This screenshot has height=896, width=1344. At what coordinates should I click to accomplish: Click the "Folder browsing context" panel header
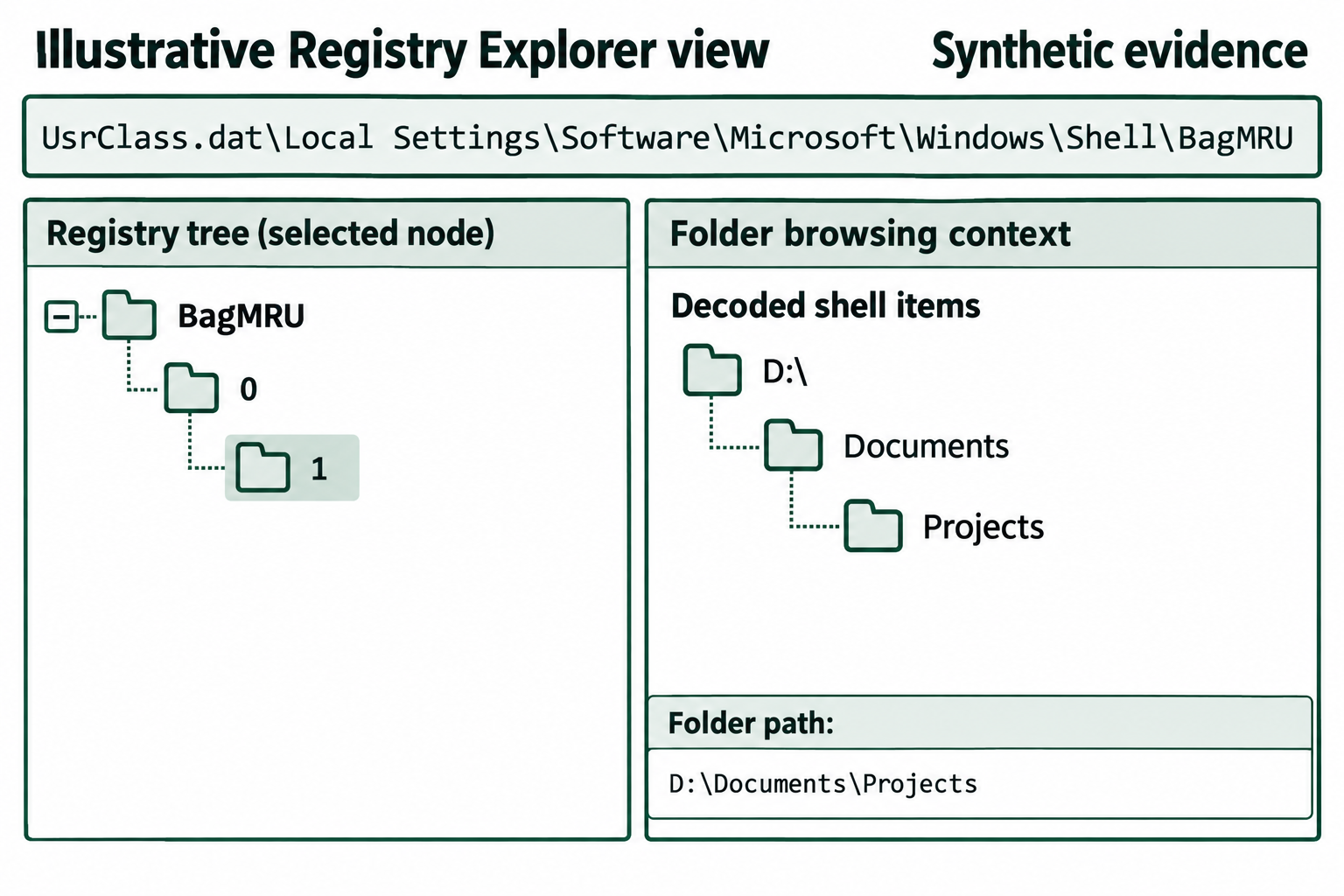point(983,234)
